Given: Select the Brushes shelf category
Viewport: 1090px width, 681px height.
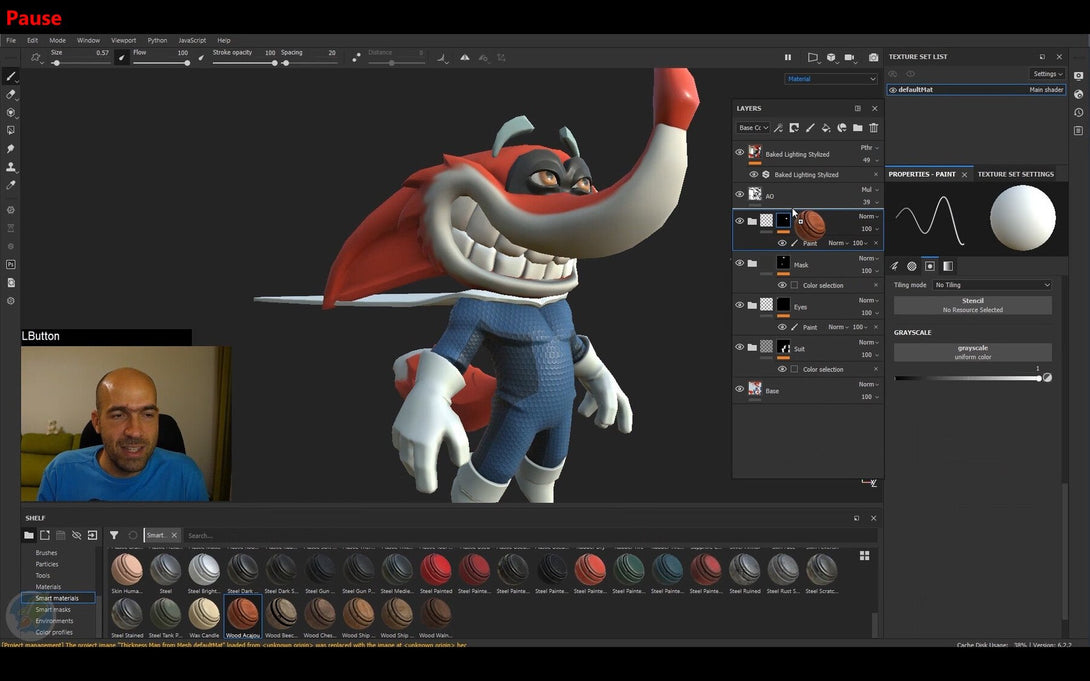Looking at the screenshot, I should pyautogui.click(x=46, y=553).
